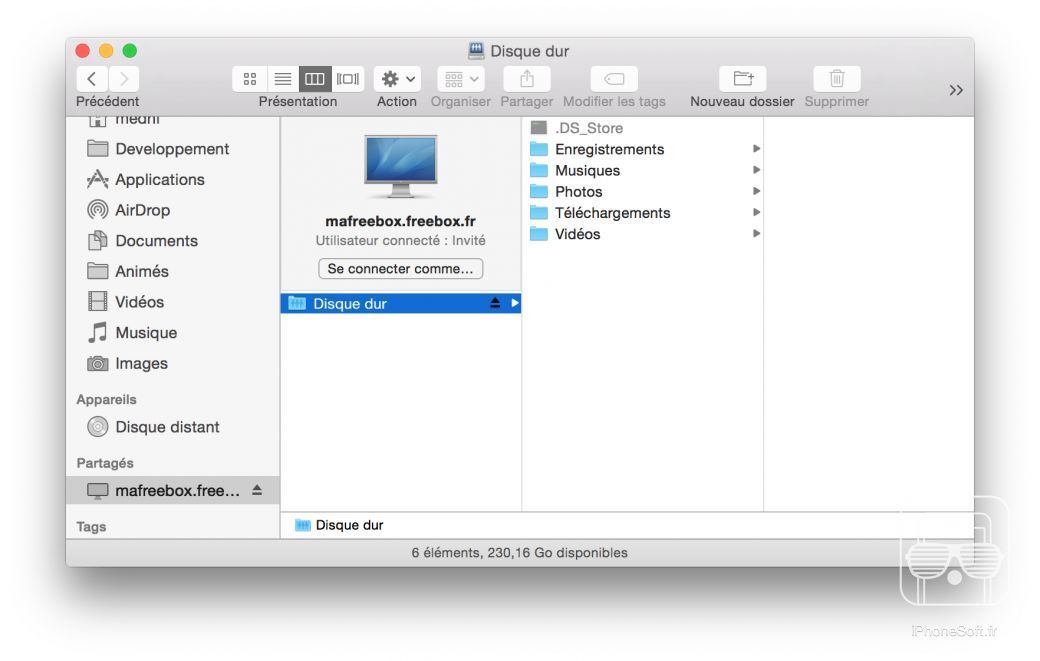The image size is (1040, 661).
Task: Select column view presentation
Action: point(314,79)
